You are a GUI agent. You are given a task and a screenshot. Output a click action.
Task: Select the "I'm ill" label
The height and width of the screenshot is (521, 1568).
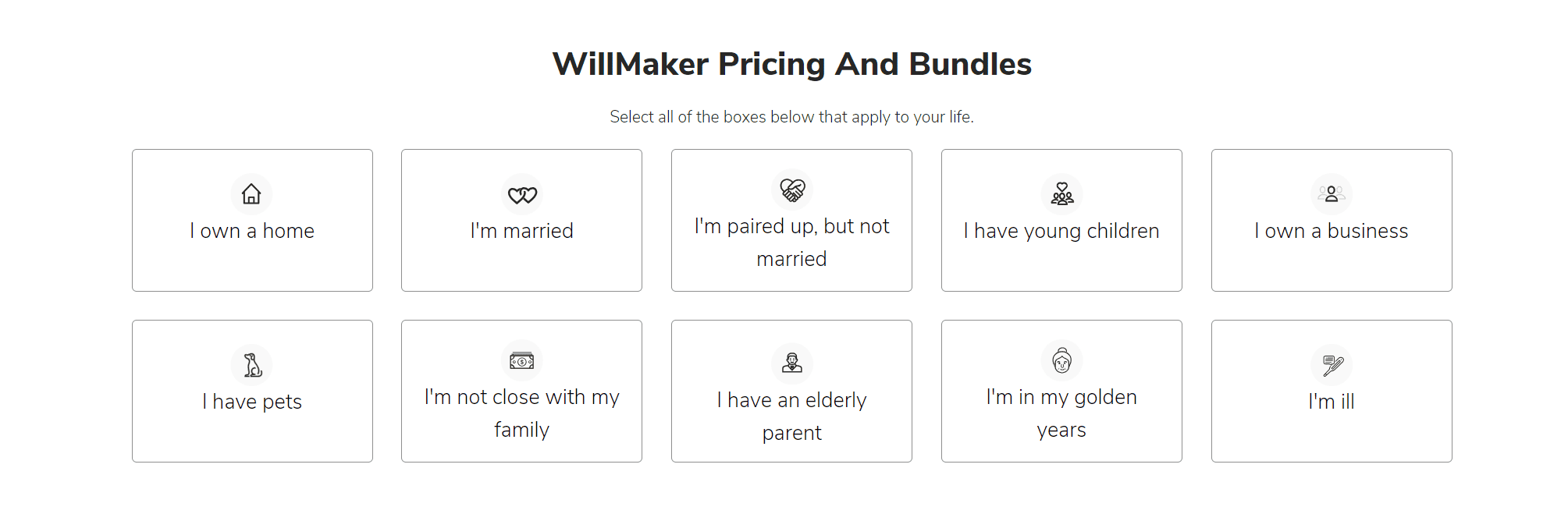point(1332,402)
